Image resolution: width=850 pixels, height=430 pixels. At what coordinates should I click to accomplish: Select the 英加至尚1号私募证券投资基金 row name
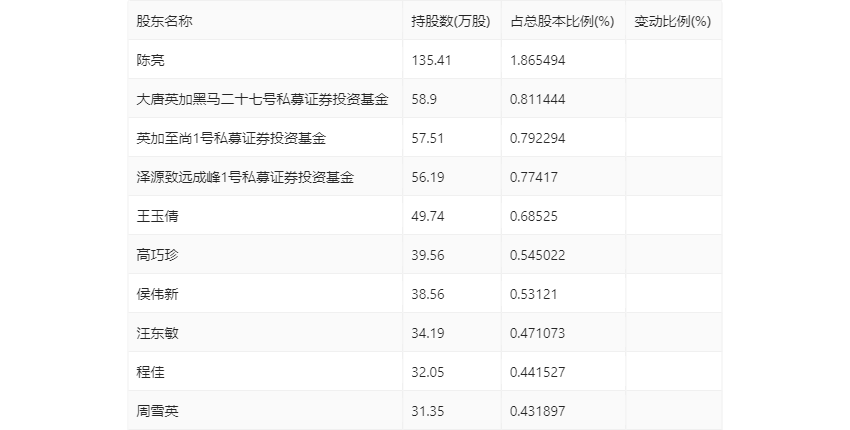(x=231, y=138)
